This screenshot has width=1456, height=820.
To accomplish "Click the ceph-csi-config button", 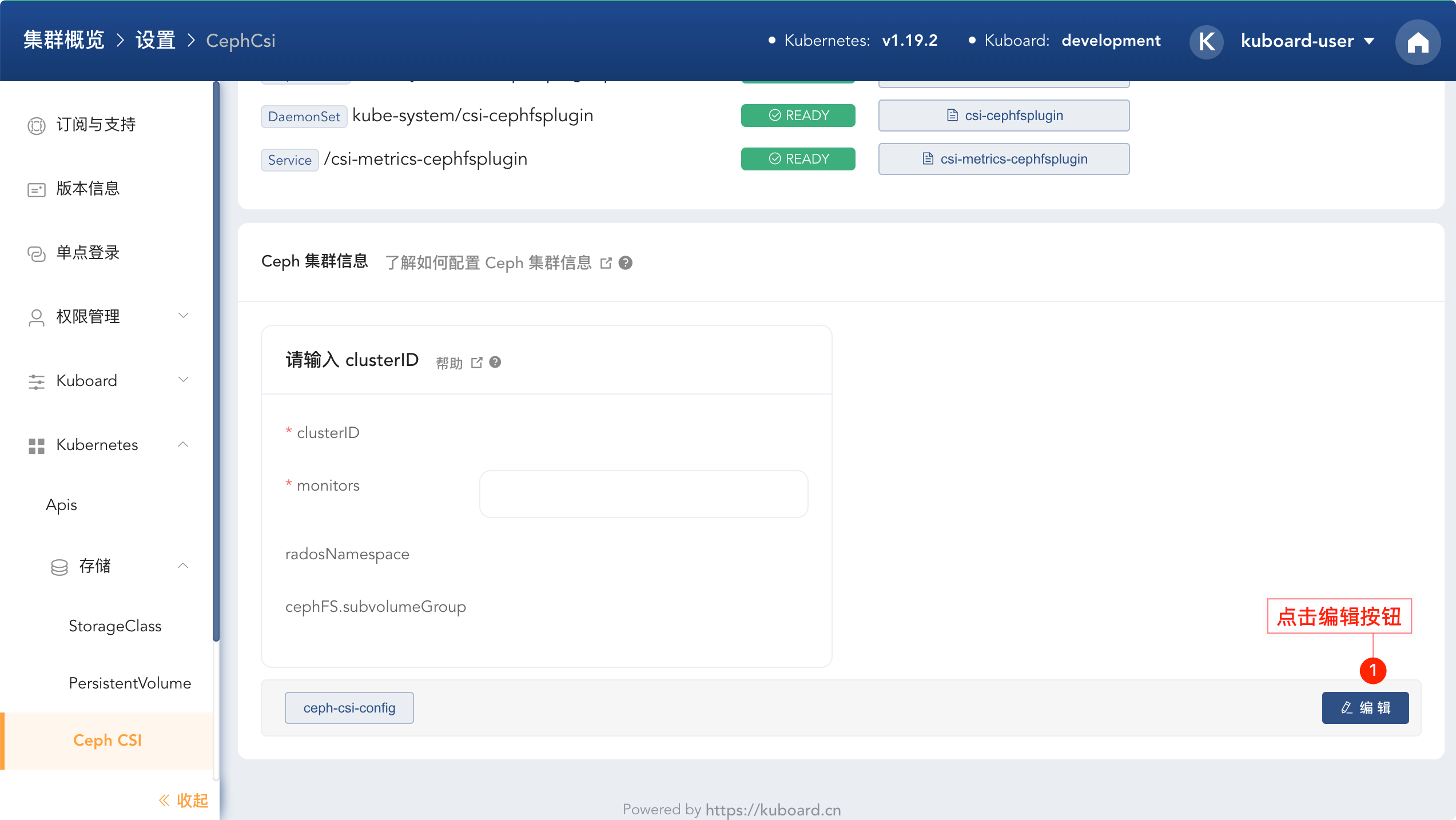I will coord(349,708).
